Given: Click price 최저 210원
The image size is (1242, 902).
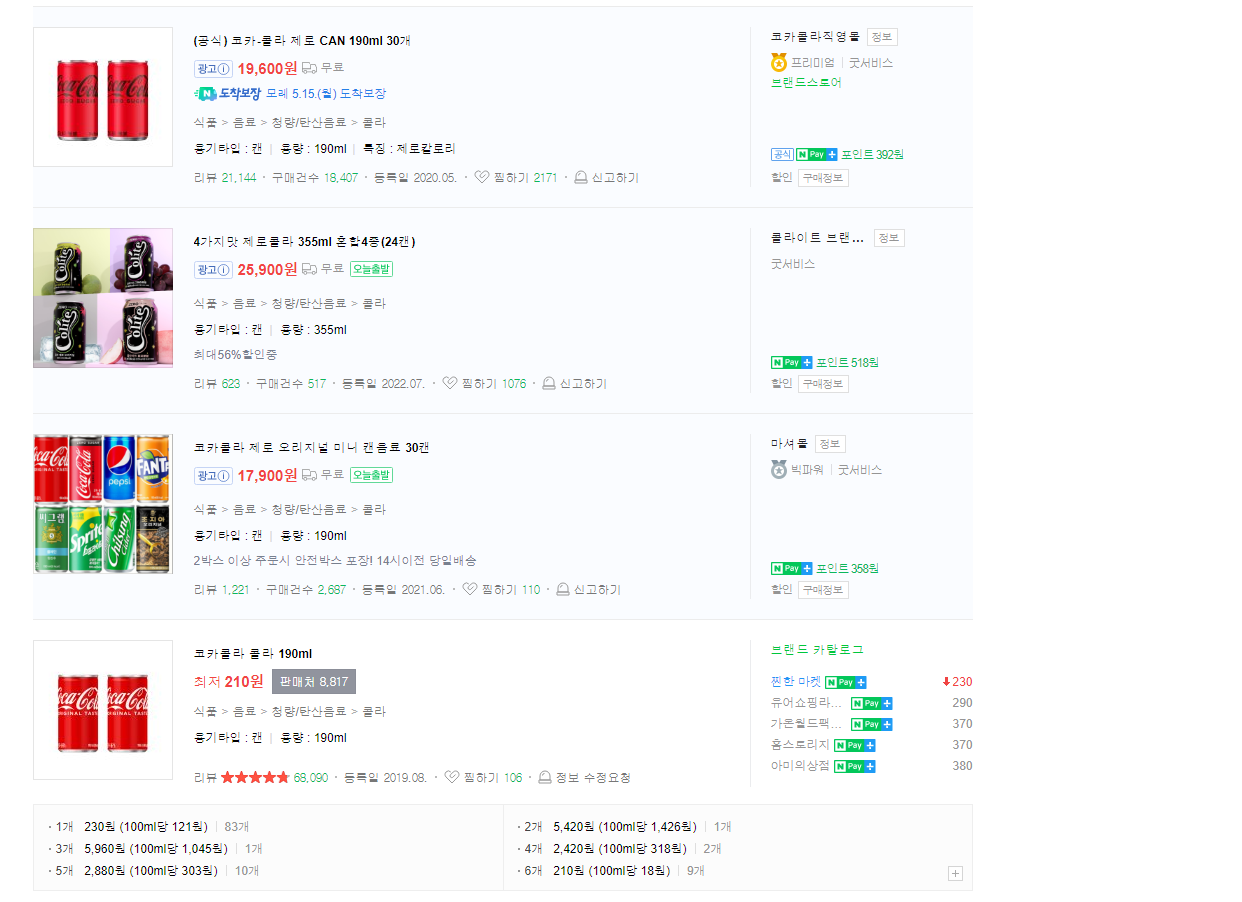Looking at the screenshot, I should [229, 682].
